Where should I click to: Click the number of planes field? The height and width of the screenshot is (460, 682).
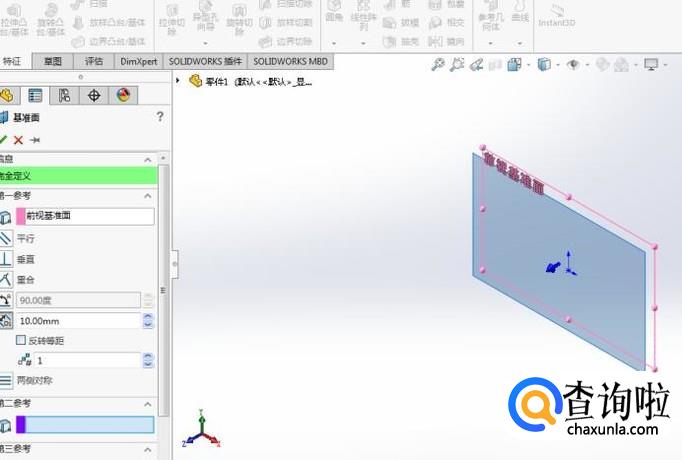pyautogui.click(x=88, y=360)
